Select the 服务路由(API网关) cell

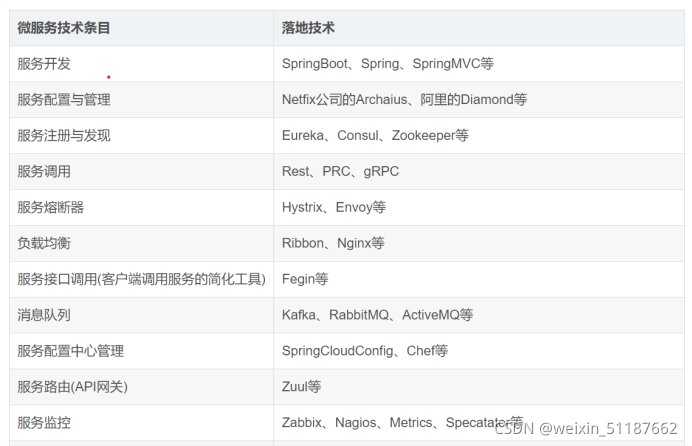click(72, 388)
